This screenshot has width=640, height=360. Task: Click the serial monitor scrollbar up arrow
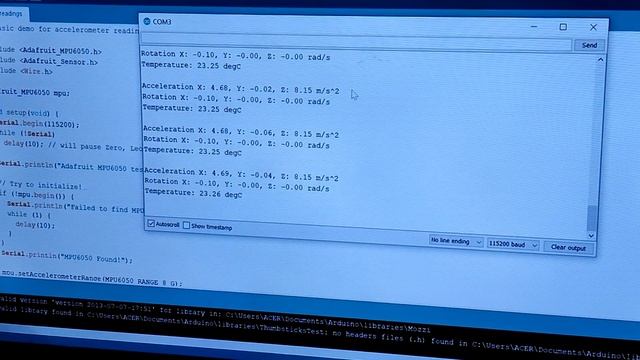click(x=600, y=60)
